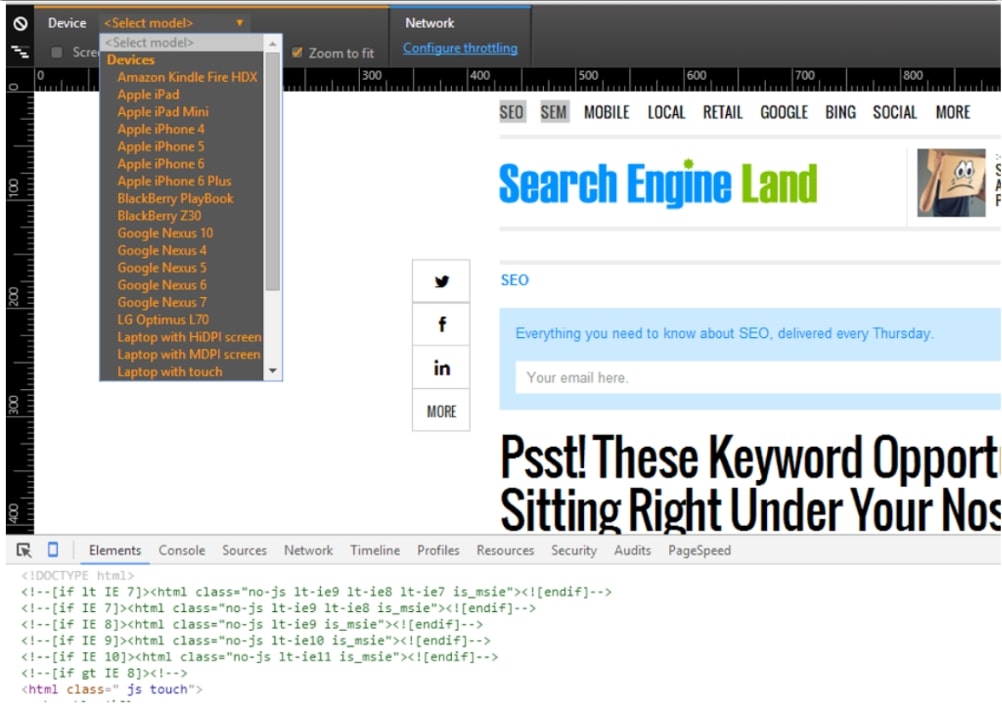Open the MORE site navigation menu
1002x707 pixels.
point(953,113)
